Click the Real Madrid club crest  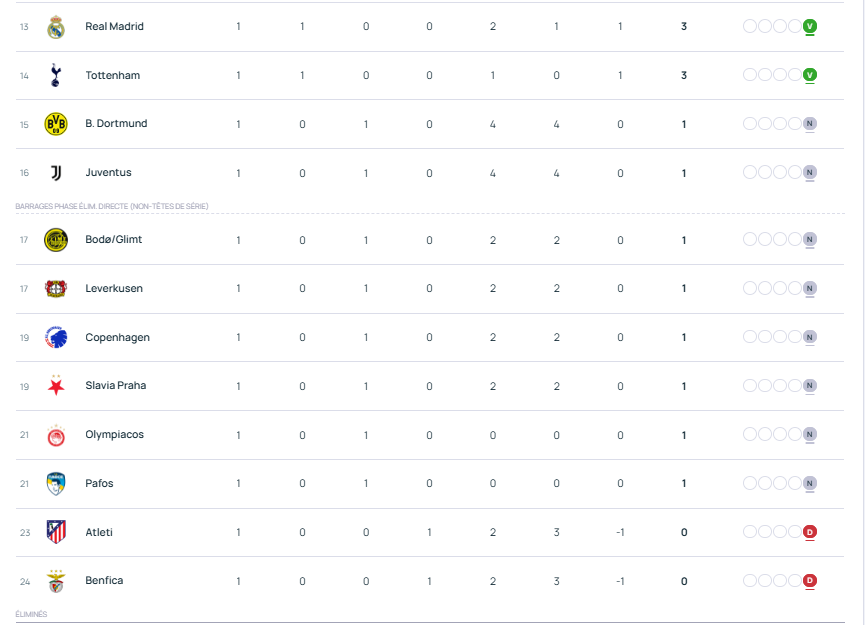click(56, 27)
